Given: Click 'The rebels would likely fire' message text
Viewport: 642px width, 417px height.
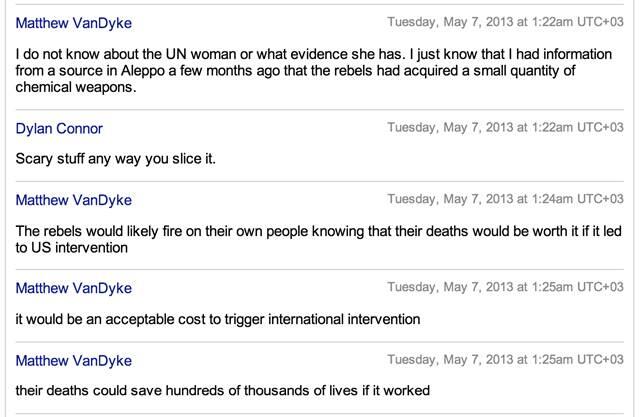Looking at the screenshot, I should 319,239.
